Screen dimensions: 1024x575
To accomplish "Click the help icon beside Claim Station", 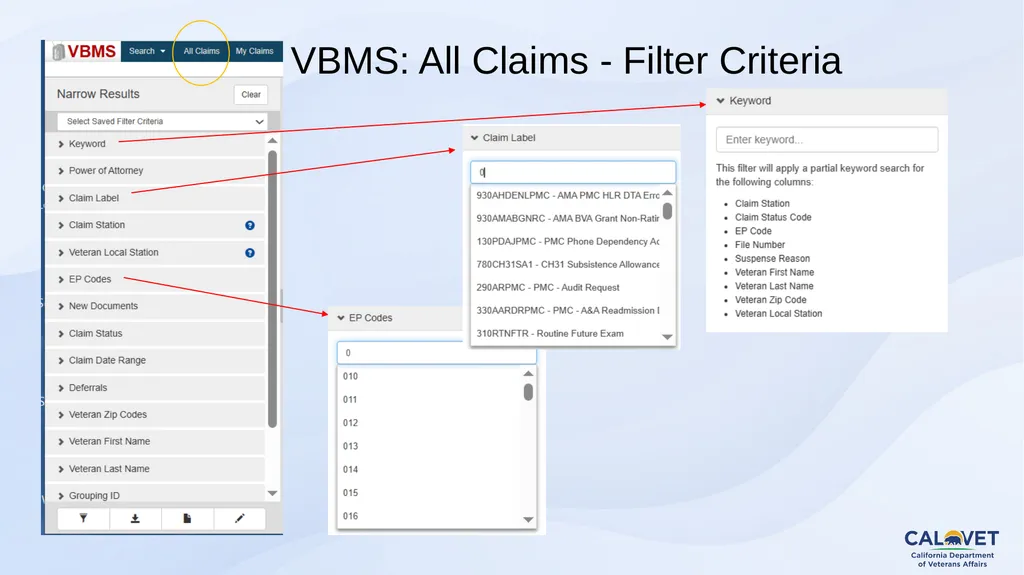I will point(249,225).
